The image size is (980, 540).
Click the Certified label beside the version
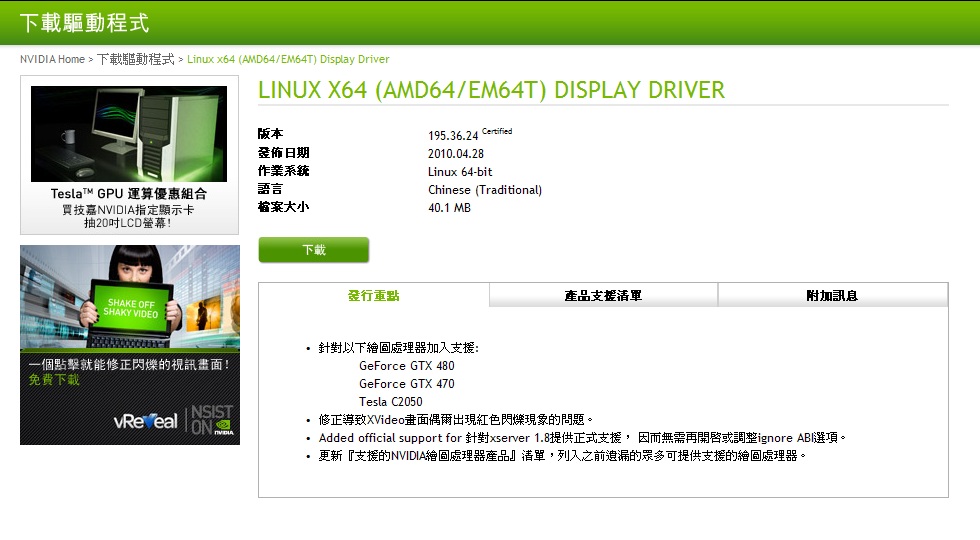(x=497, y=131)
